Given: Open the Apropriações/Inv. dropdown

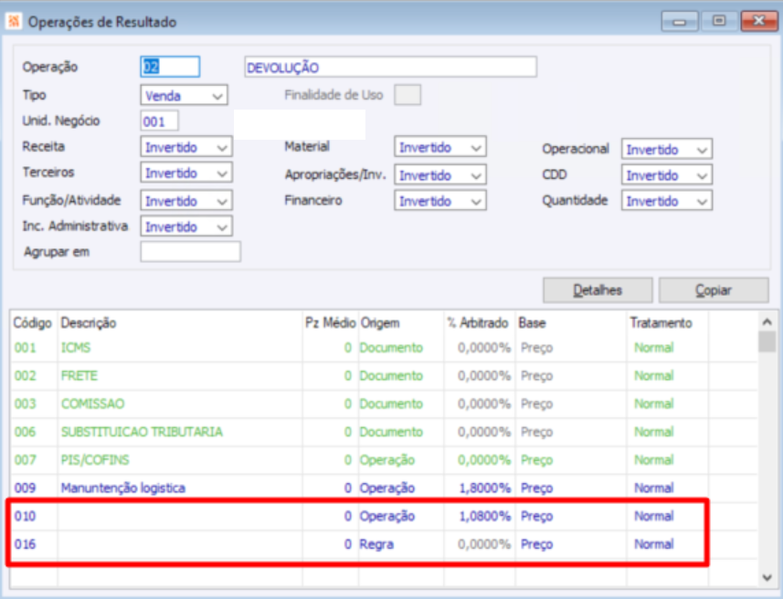Looking at the screenshot, I should [440, 175].
